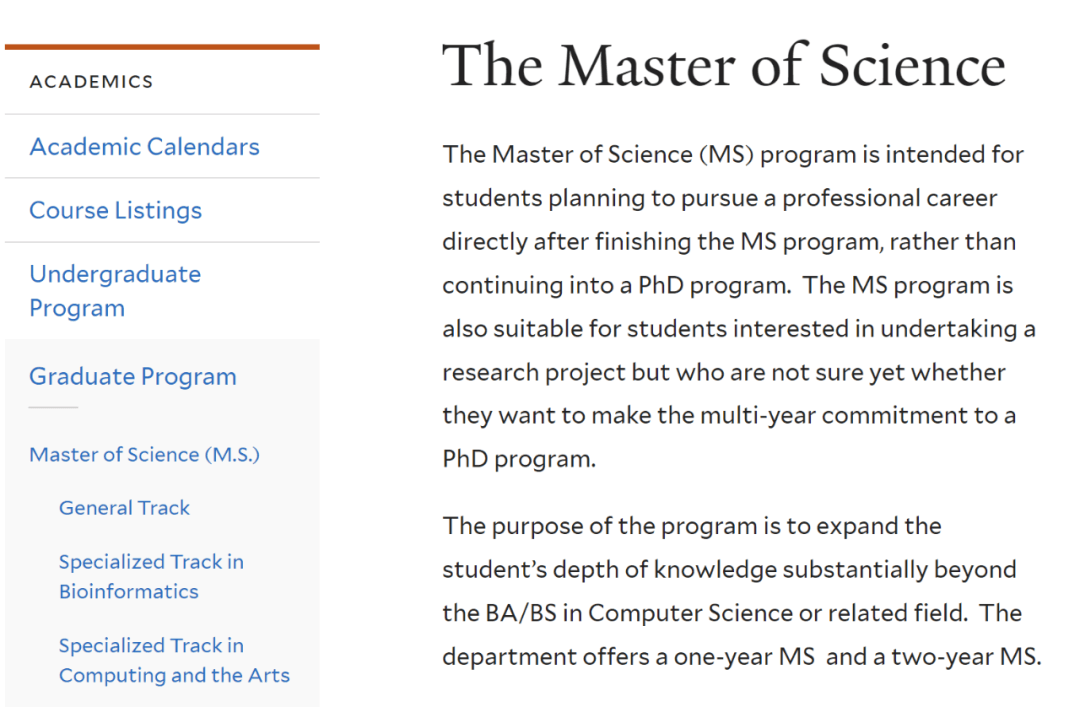Click the words 'professional career' in first paragraph
Viewport: 1080px width, 707px height.
click(889, 198)
